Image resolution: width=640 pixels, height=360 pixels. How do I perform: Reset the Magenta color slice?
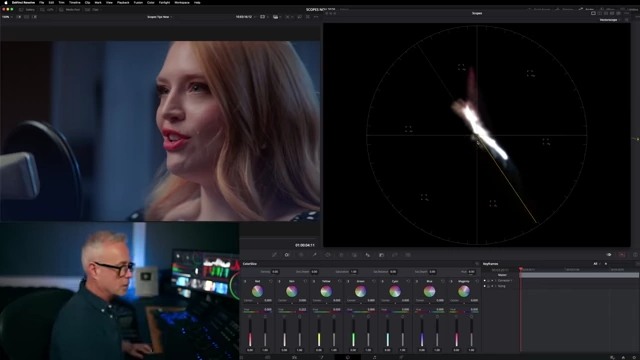coord(477,281)
